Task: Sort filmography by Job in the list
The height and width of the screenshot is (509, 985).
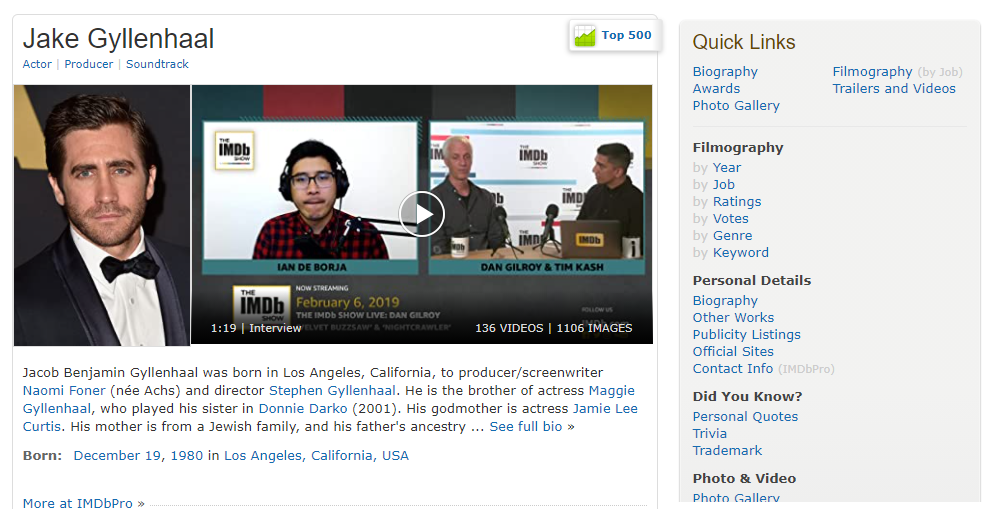Action: (x=724, y=185)
